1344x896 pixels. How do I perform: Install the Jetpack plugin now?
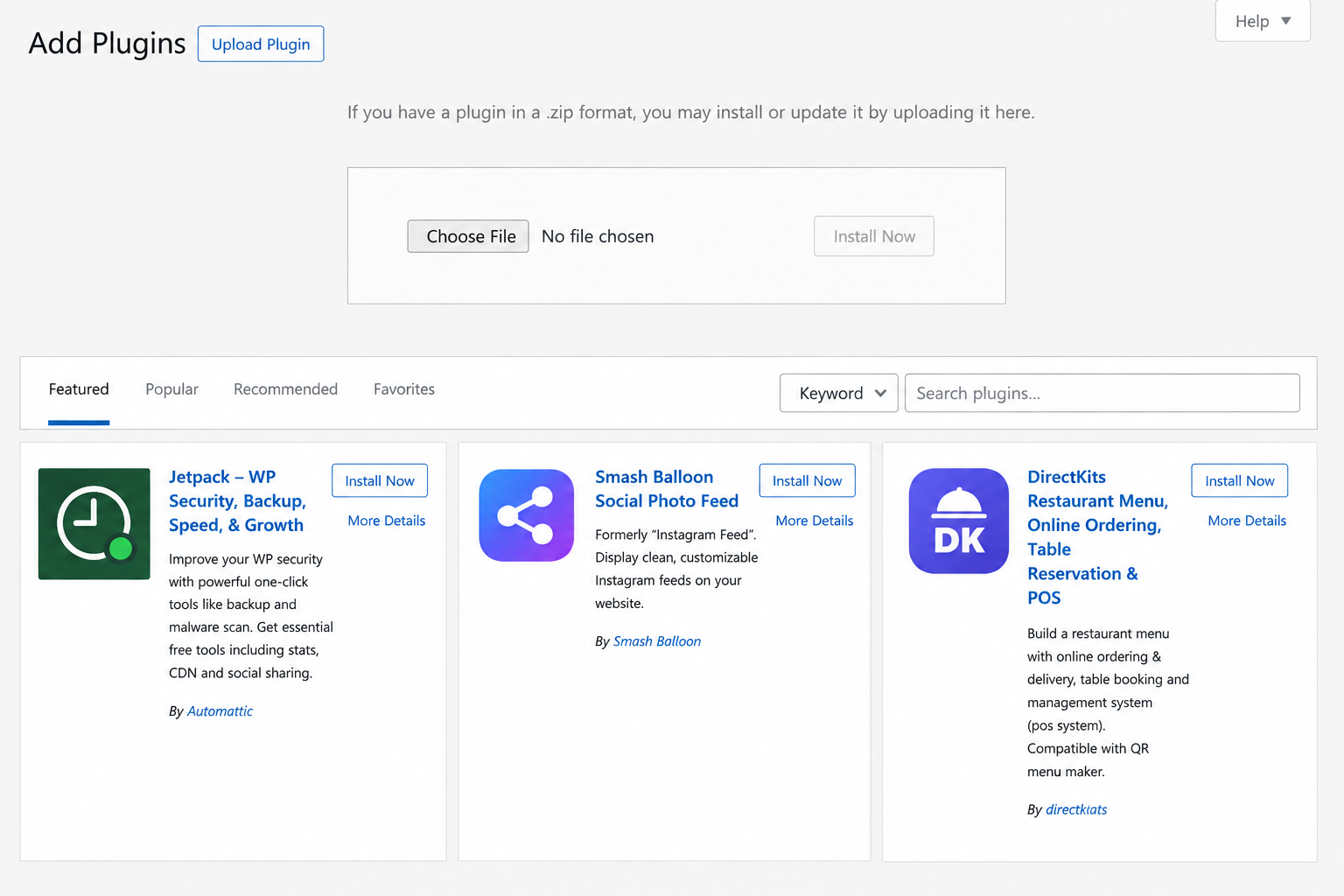pos(380,480)
